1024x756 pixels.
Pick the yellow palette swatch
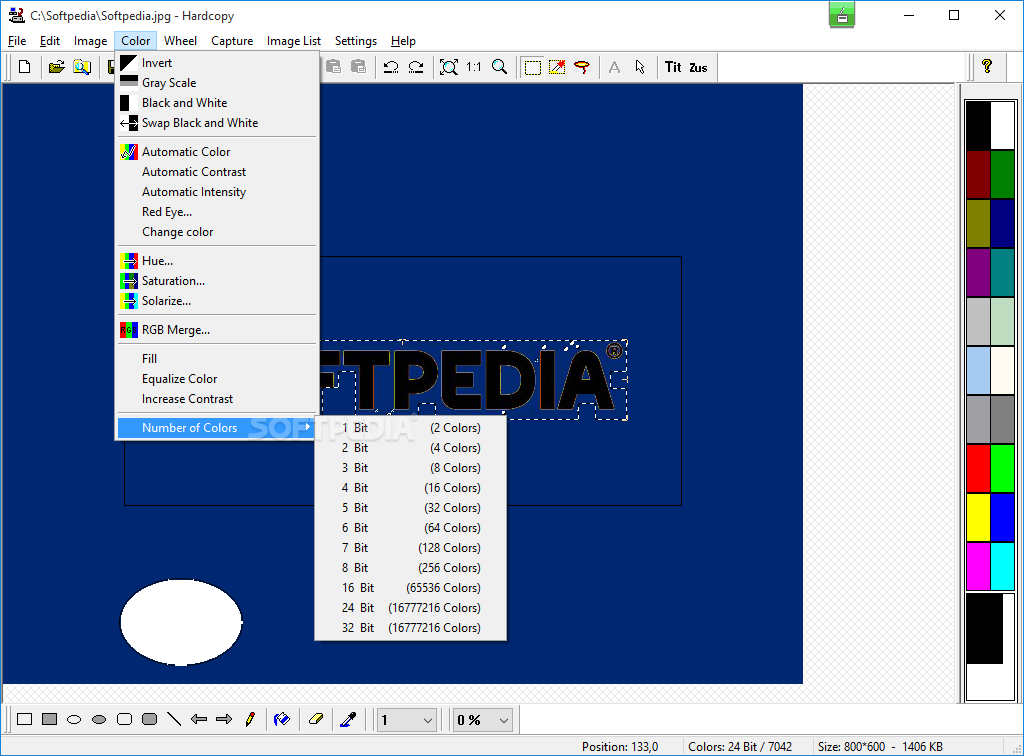click(x=978, y=517)
